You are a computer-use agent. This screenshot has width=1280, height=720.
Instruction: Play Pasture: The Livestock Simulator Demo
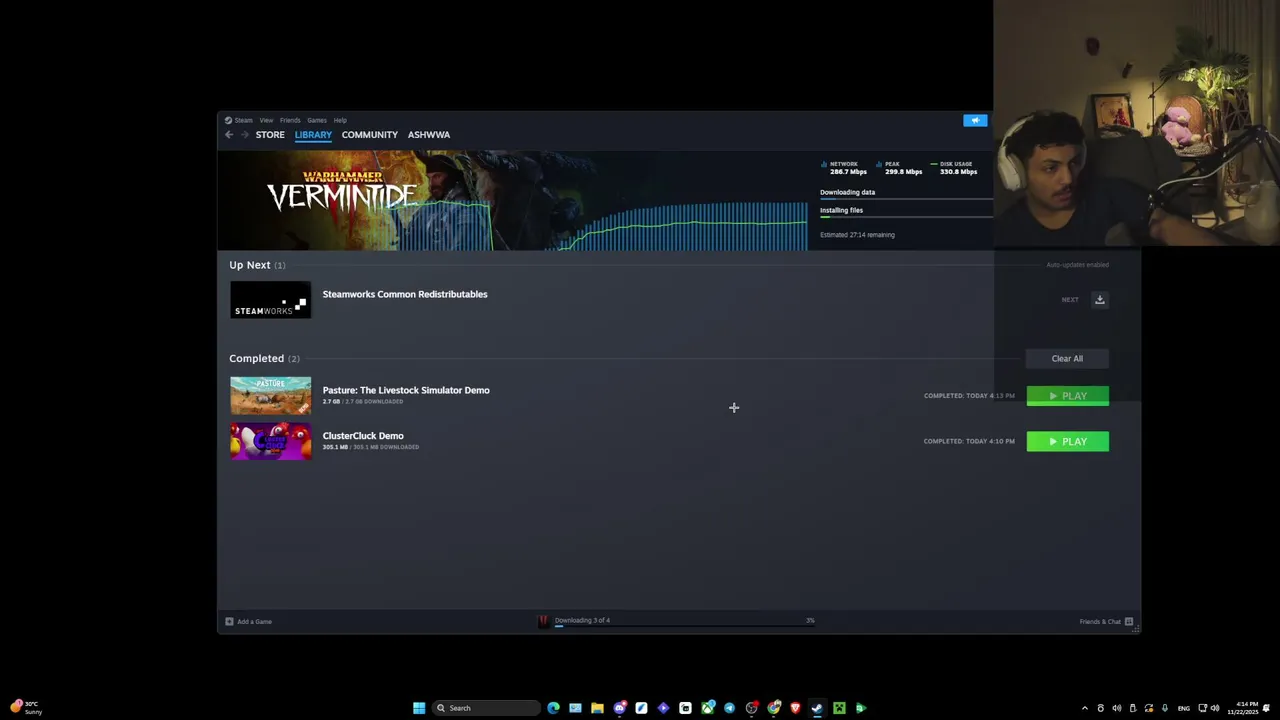pos(1067,396)
